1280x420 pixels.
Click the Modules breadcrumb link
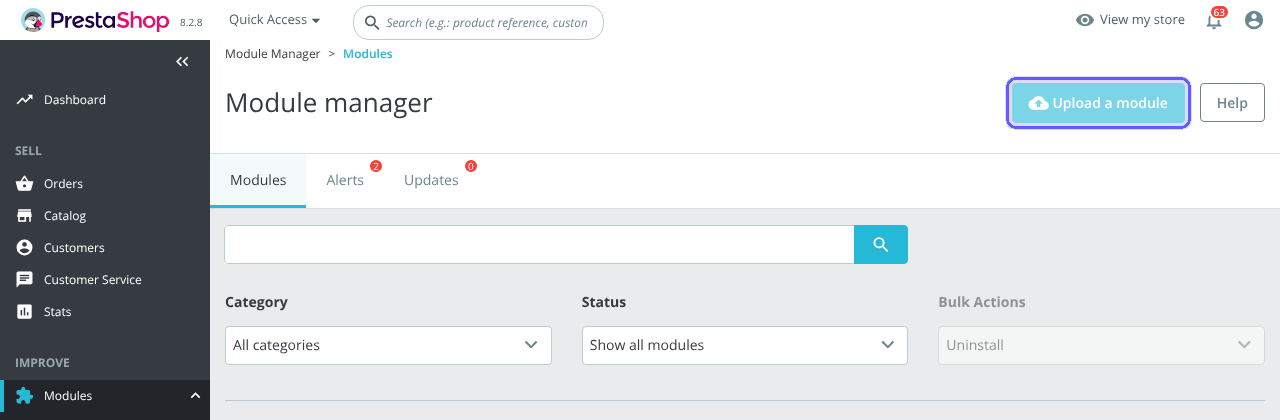[368, 54]
